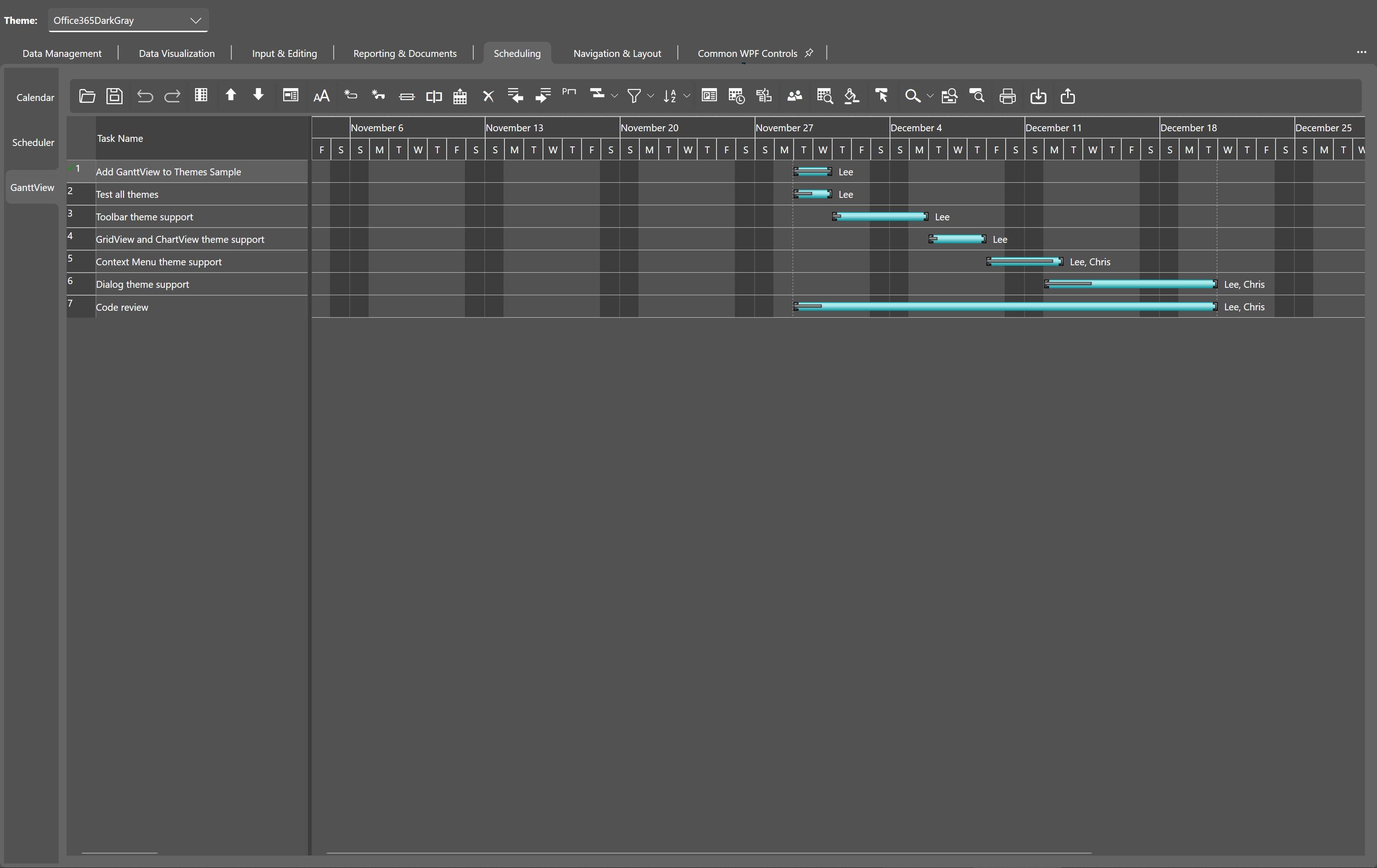Switch to the Data Visualization tab
The image size is (1377, 868).
177,53
